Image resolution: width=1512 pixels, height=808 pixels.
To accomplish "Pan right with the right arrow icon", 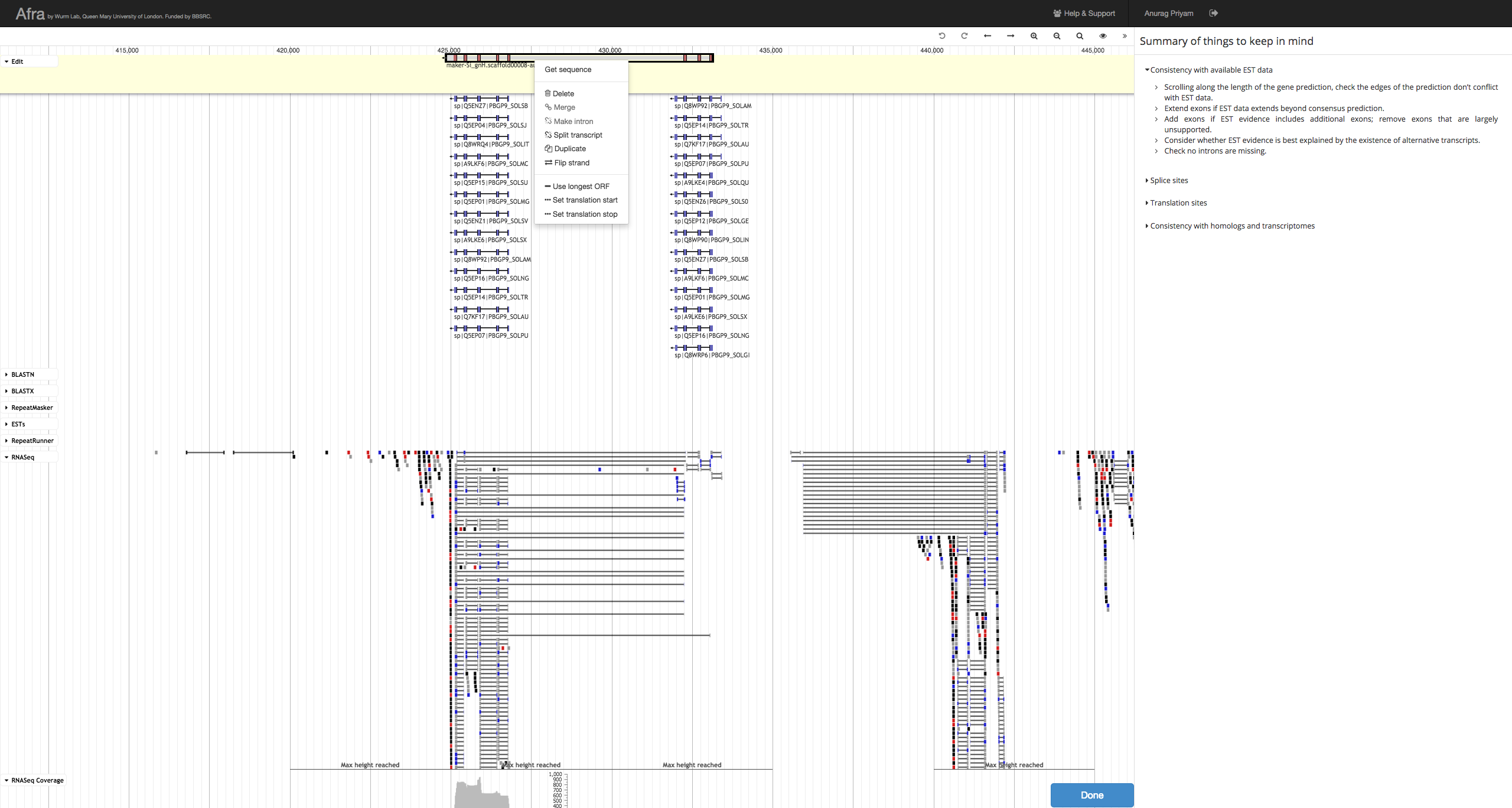I will (x=1011, y=36).
